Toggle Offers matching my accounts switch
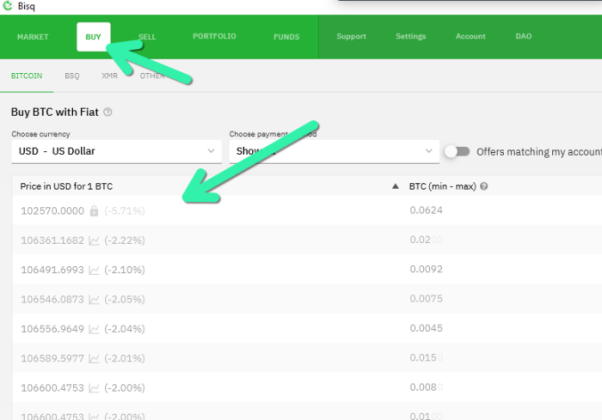 point(457,151)
